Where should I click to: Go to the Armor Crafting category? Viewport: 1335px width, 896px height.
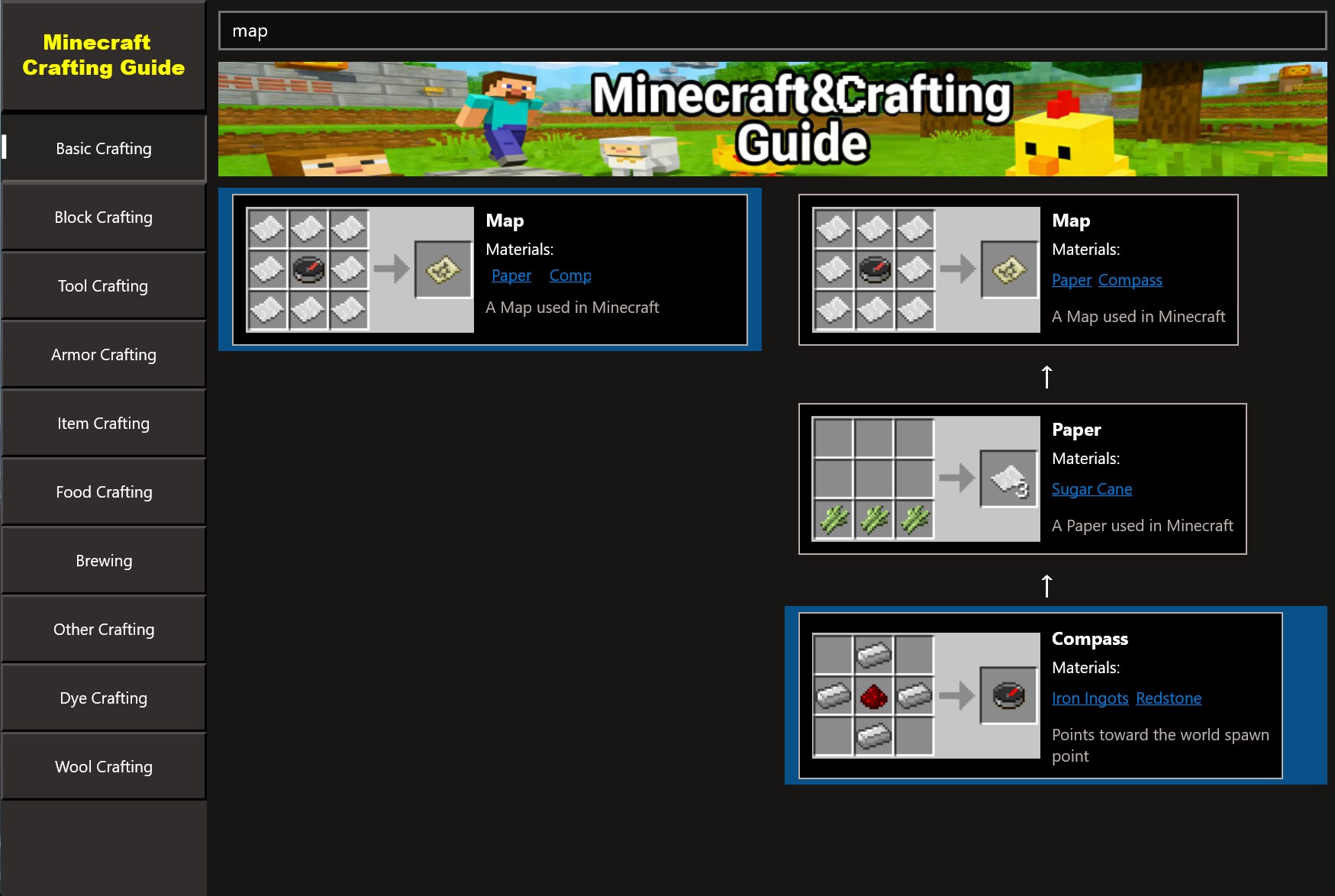[x=104, y=354]
